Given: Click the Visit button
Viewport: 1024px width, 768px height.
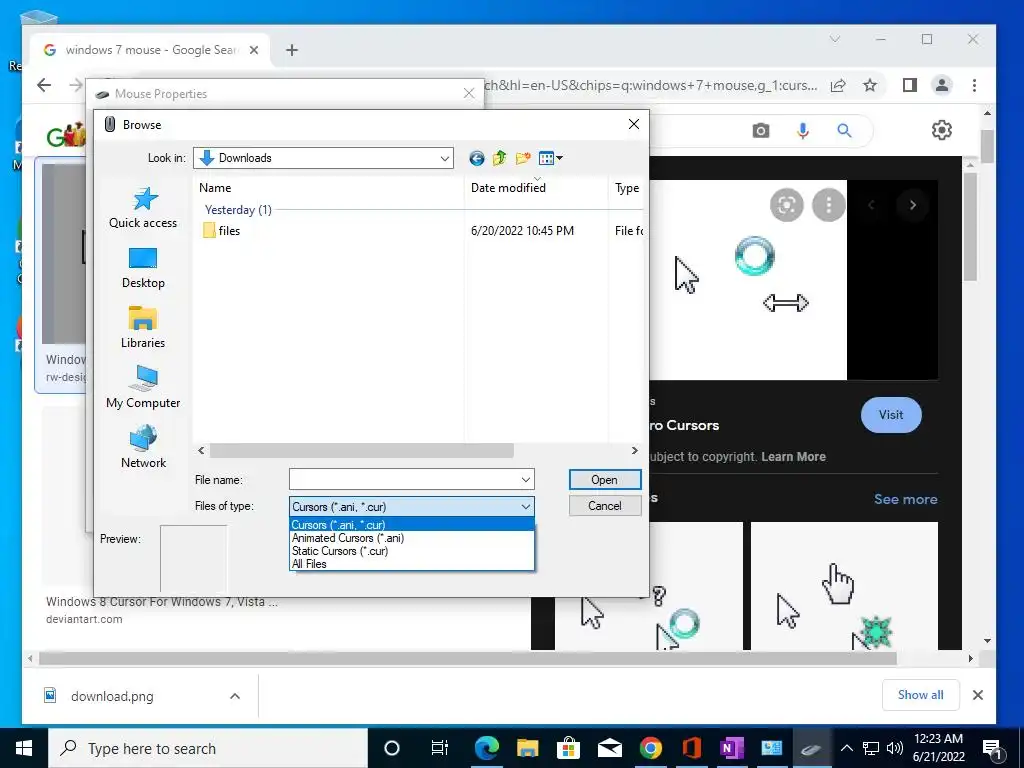Looking at the screenshot, I should [x=891, y=415].
